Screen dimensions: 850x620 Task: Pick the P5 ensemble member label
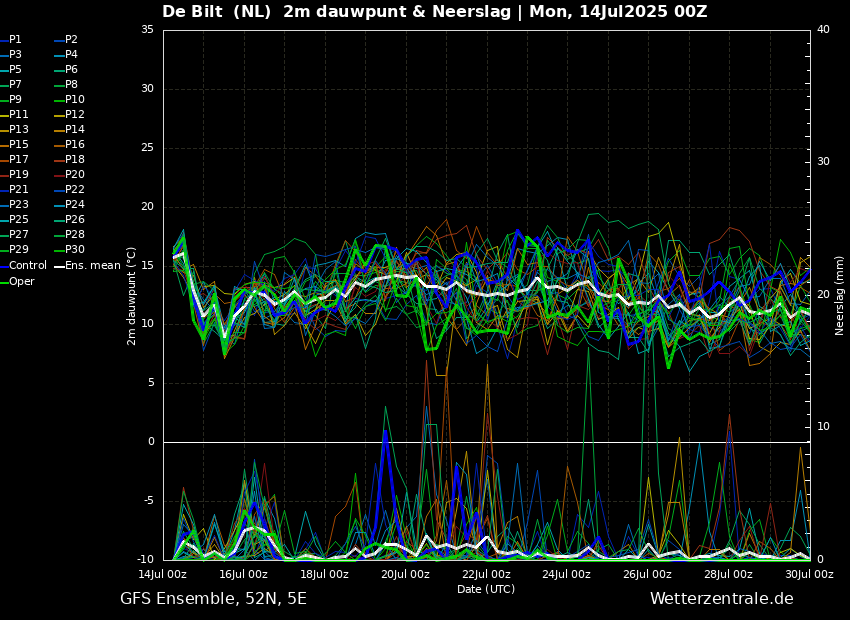pyautogui.click(x=11, y=69)
